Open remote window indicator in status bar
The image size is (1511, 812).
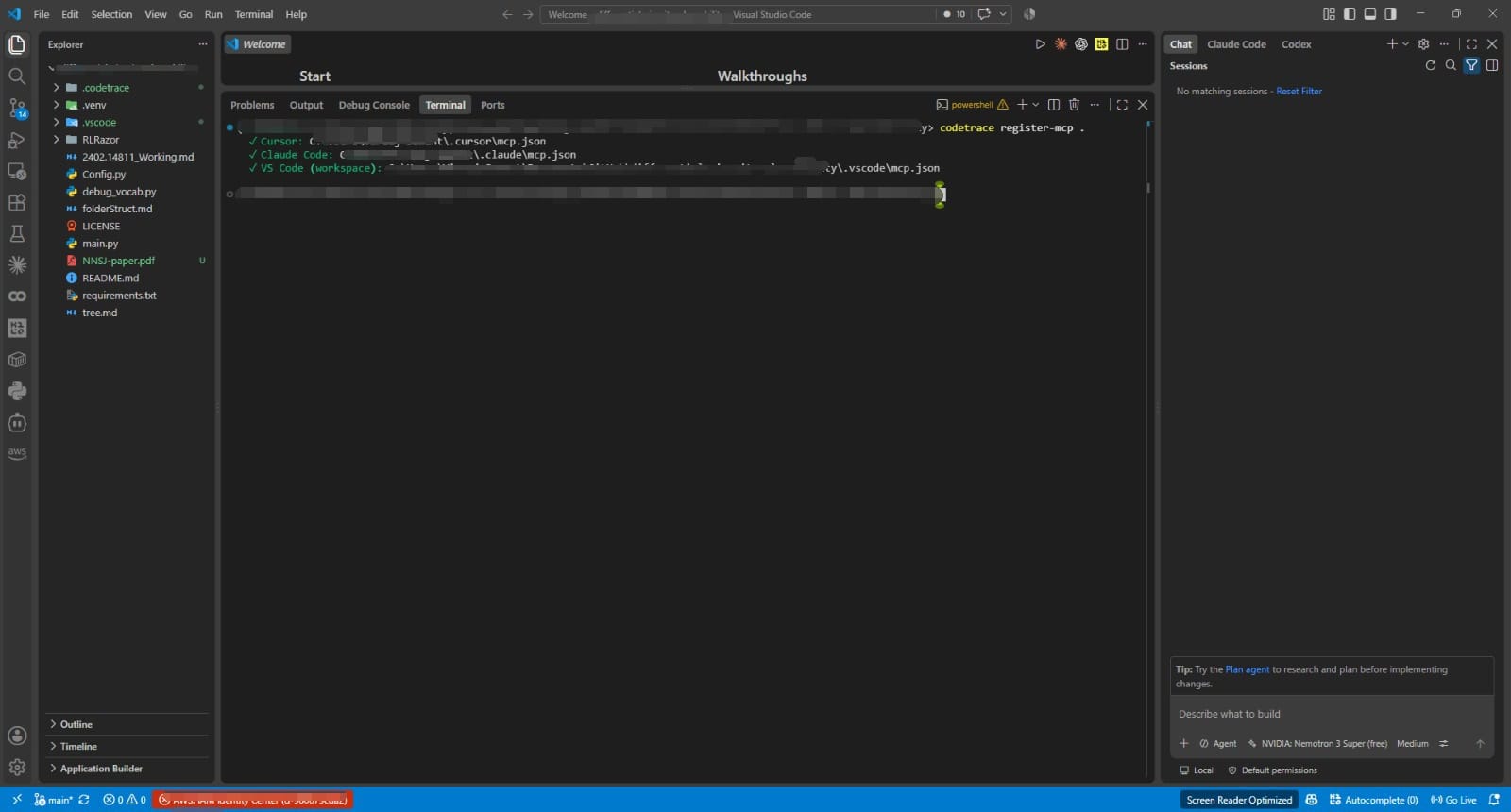[16, 800]
